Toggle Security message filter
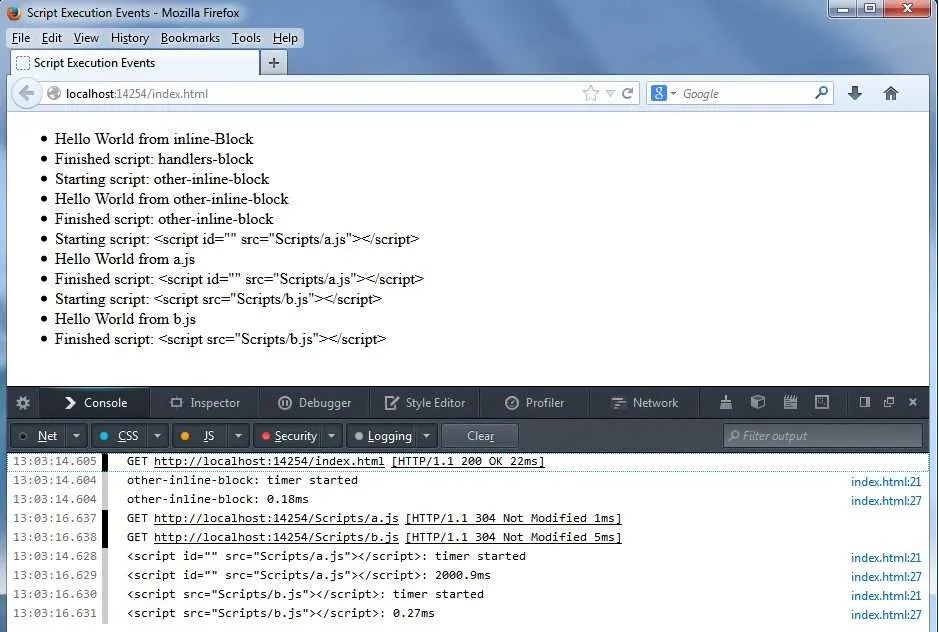Viewport: 939px width, 632px height. coord(288,436)
